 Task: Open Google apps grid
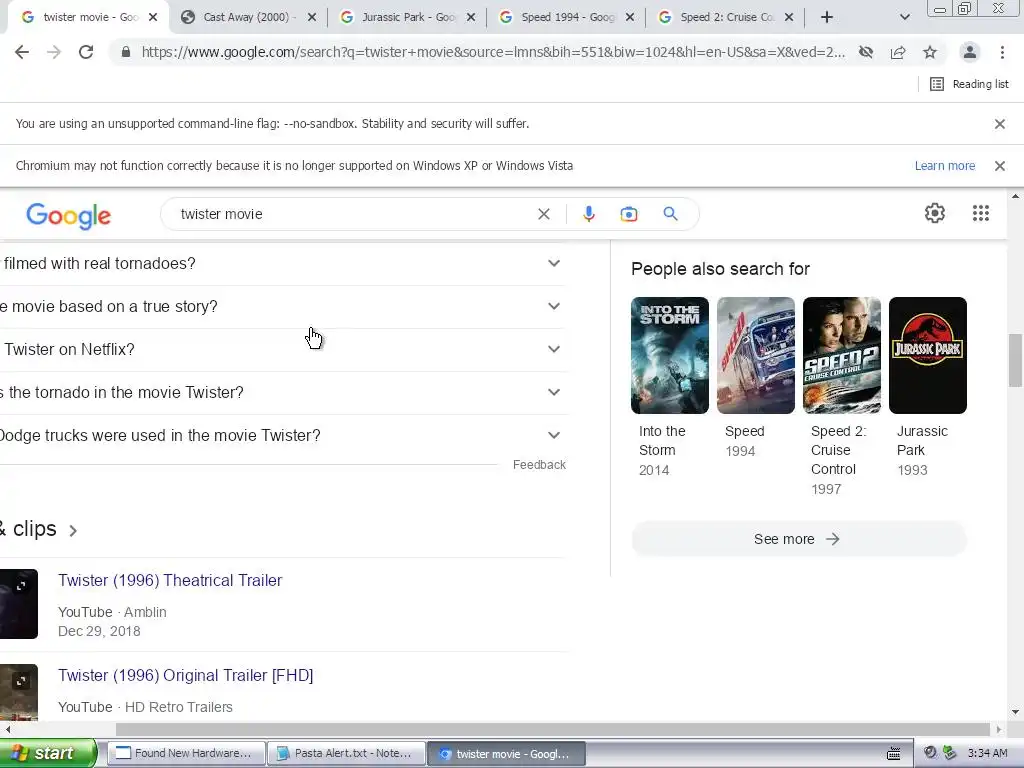(981, 213)
